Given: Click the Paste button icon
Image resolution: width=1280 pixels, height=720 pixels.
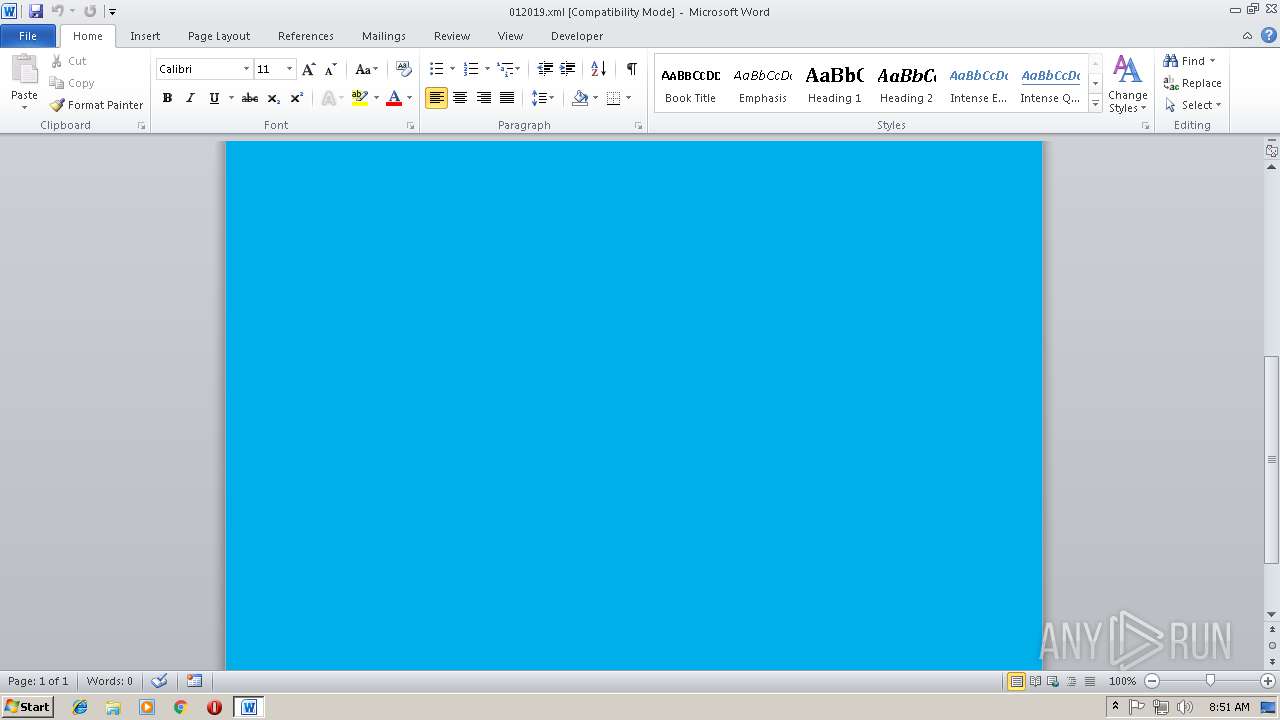Looking at the screenshot, I should click(24, 70).
